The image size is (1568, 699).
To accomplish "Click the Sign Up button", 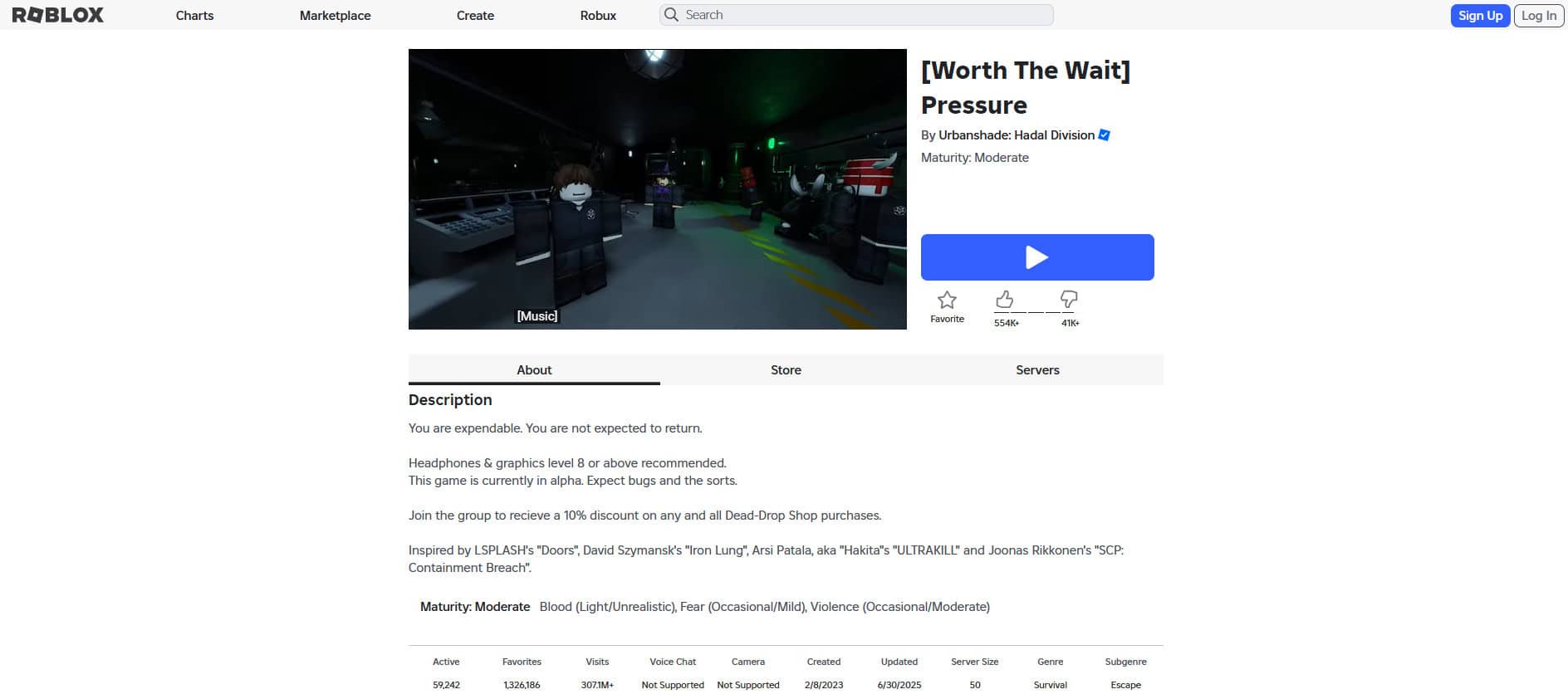I will point(1480,15).
